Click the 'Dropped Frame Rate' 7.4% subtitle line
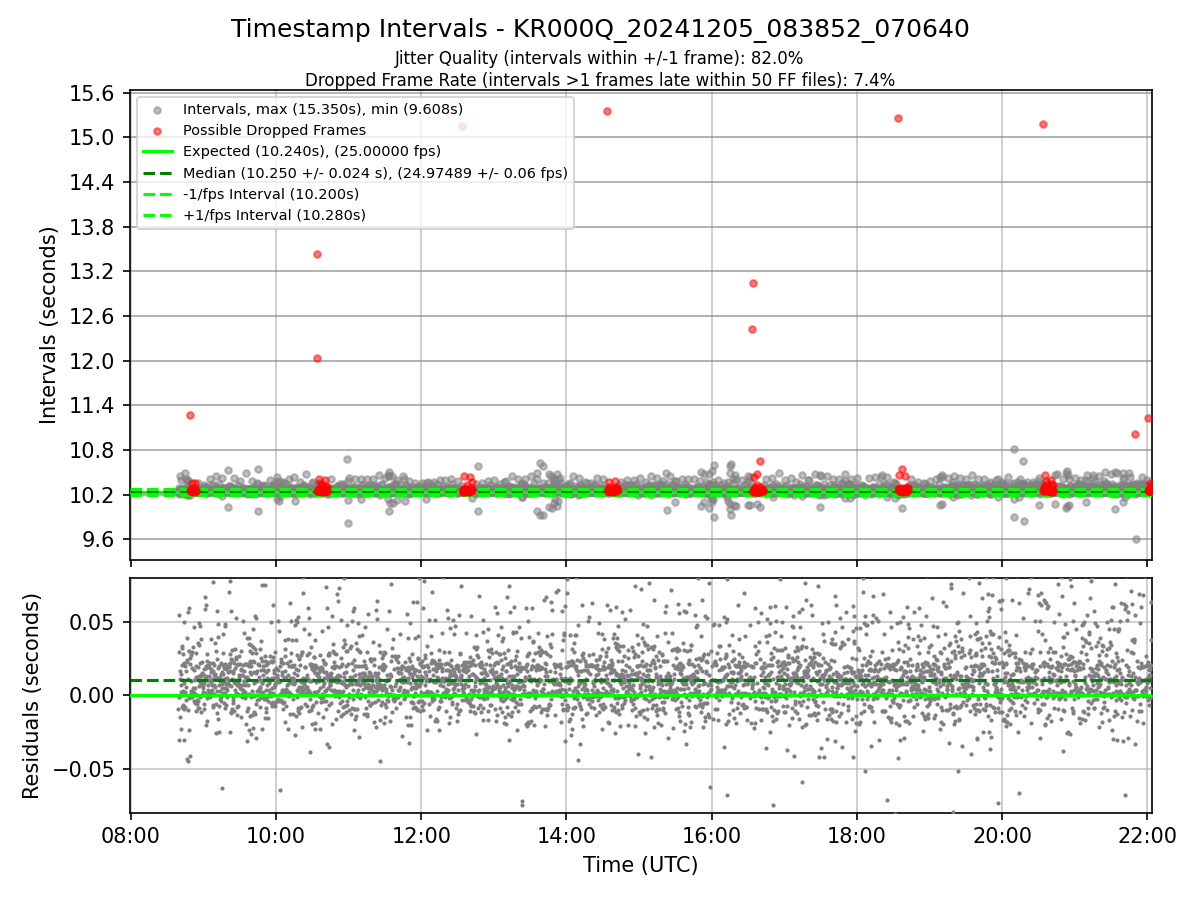This screenshot has height=900, width=1200. pos(599,79)
